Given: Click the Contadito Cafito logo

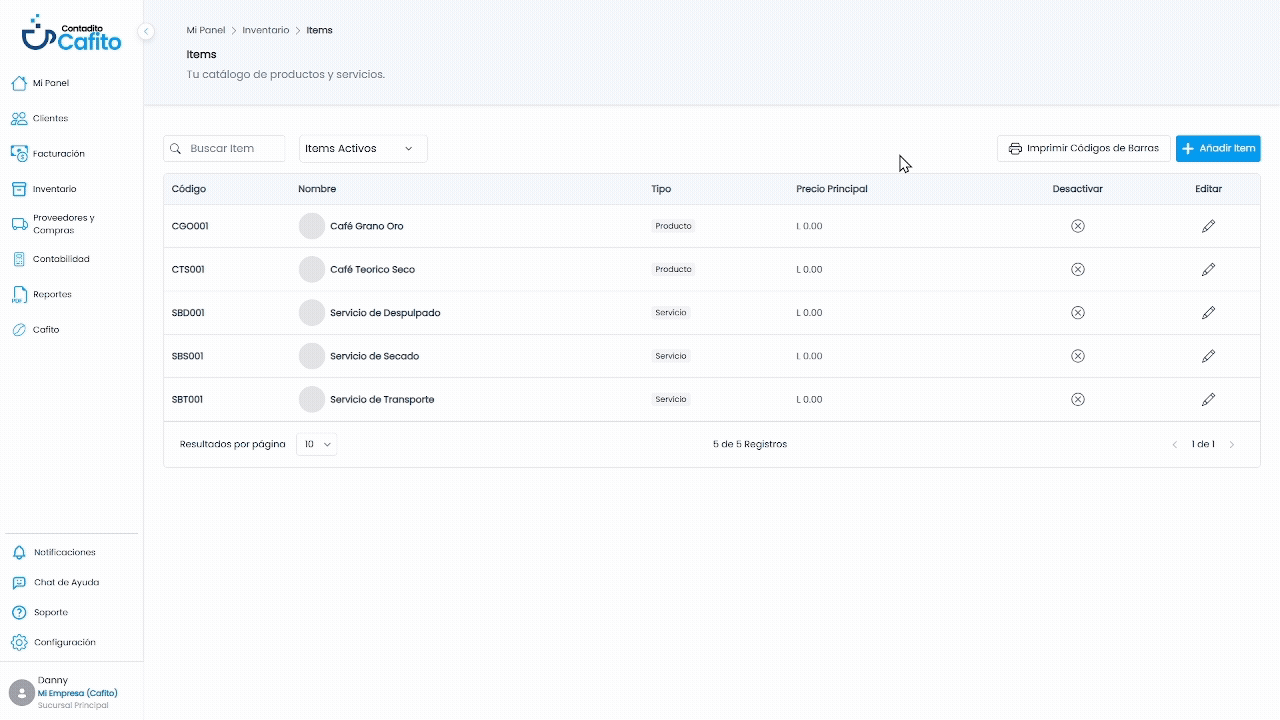Looking at the screenshot, I should click(x=71, y=33).
